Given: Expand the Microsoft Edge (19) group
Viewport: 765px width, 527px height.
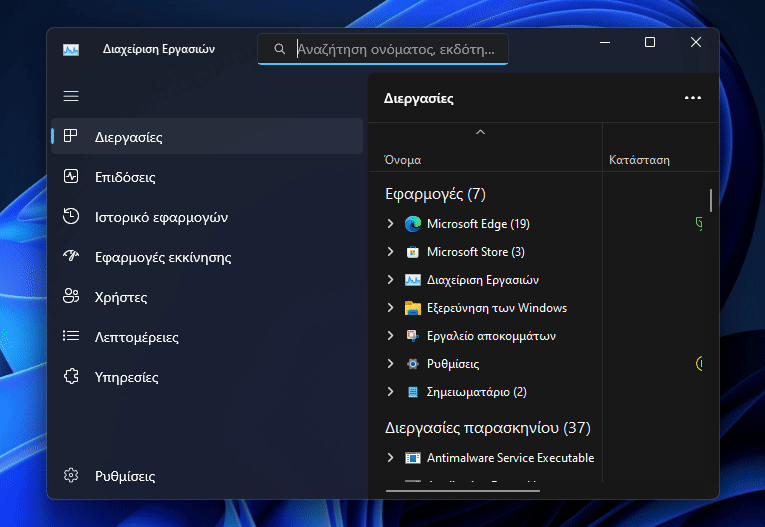Looking at the screenshot, I should tap(390, 223).
